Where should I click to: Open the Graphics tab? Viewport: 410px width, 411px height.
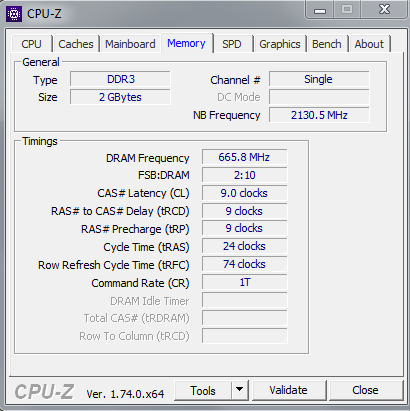[280, 44]
